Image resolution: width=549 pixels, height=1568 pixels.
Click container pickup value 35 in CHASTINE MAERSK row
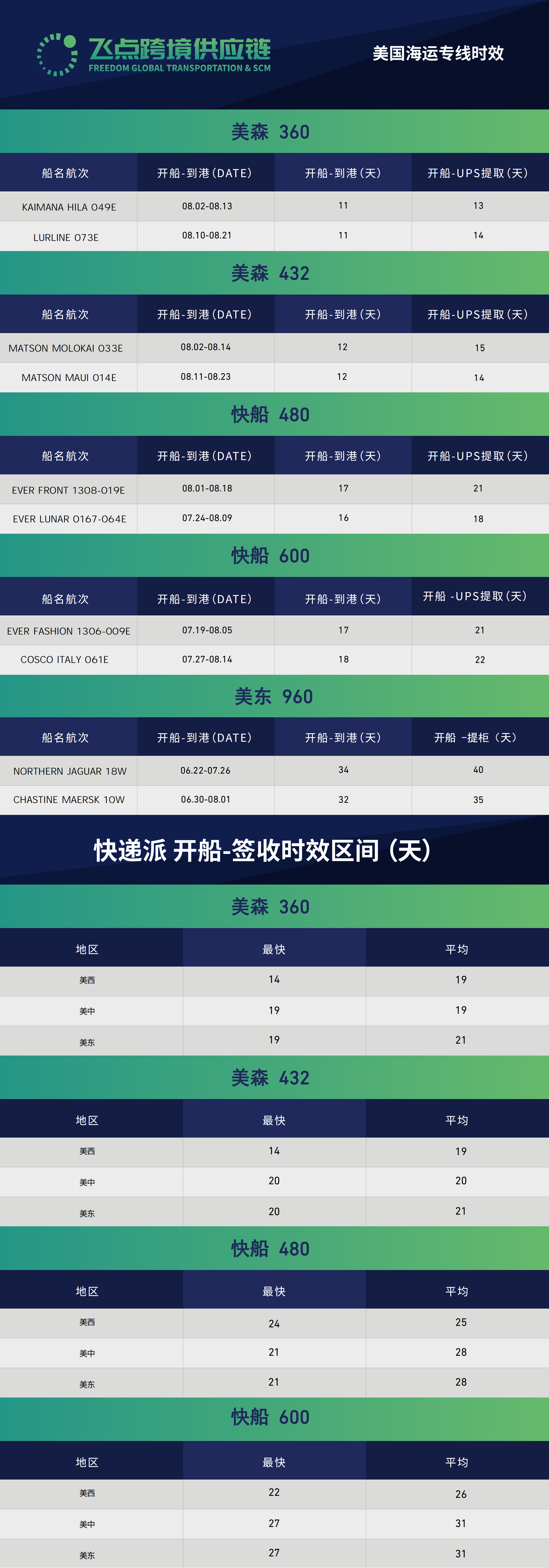(x=478, y=800)
